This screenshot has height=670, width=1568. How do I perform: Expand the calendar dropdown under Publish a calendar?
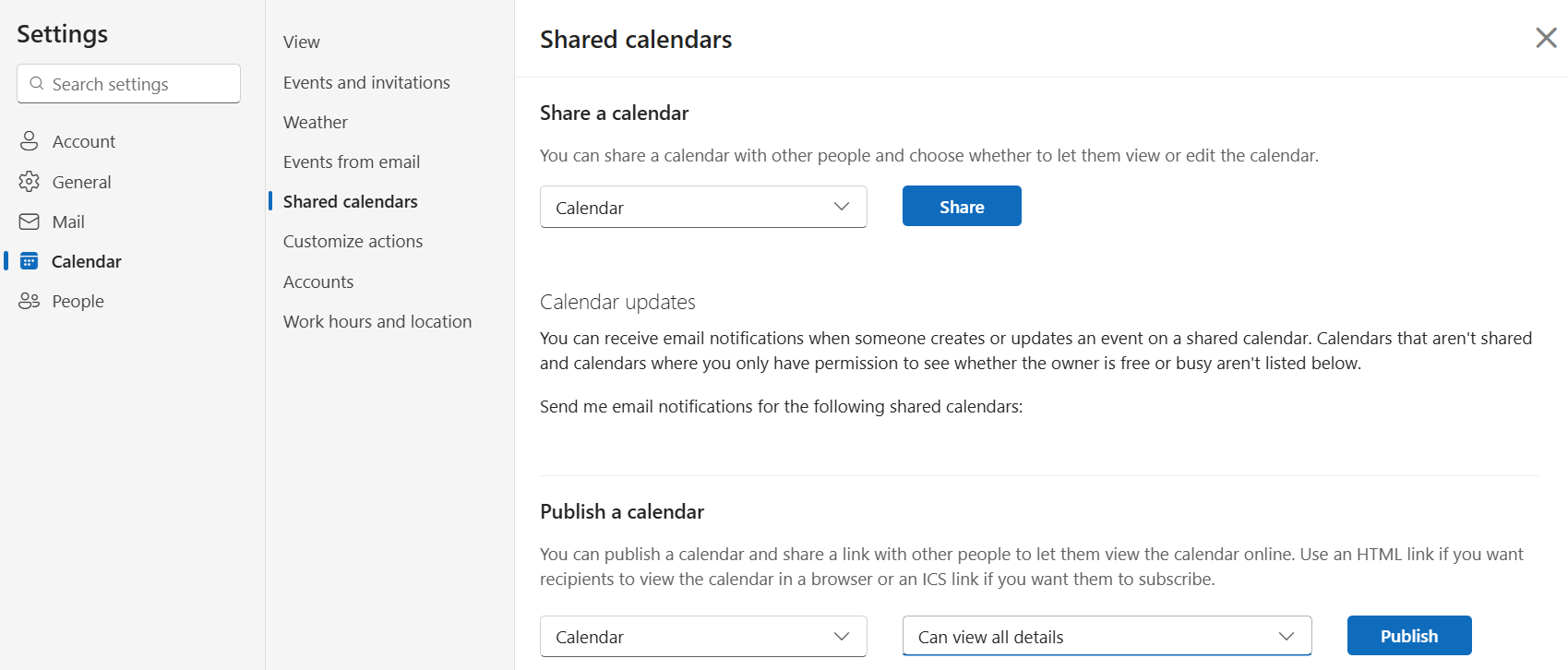pos(703,637)
